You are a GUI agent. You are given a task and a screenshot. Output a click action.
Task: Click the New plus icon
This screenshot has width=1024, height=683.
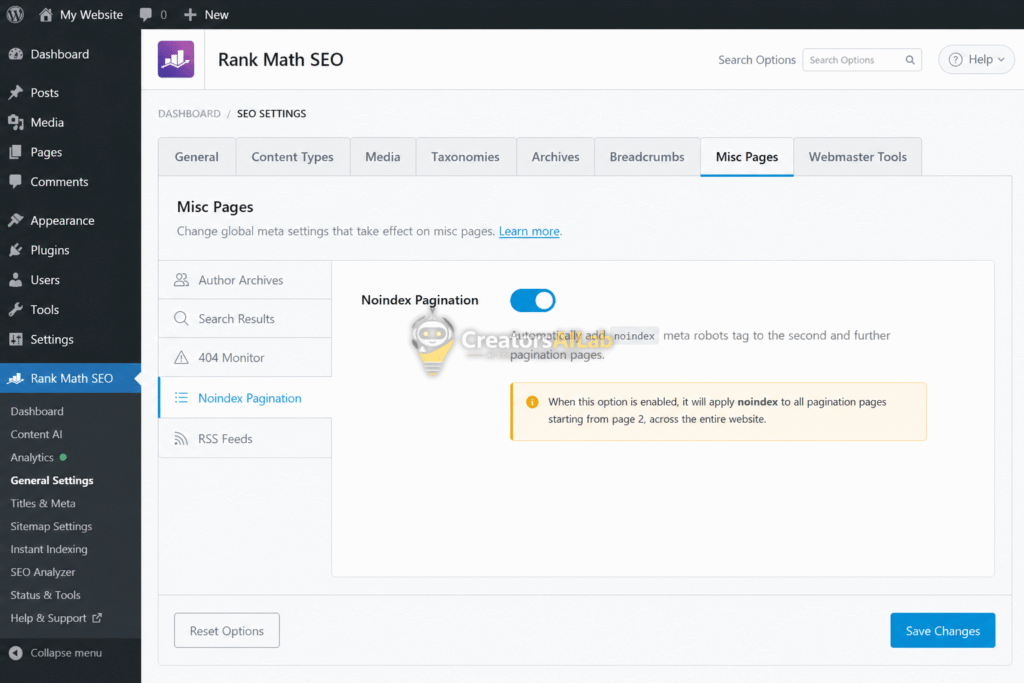coord(190,14)
